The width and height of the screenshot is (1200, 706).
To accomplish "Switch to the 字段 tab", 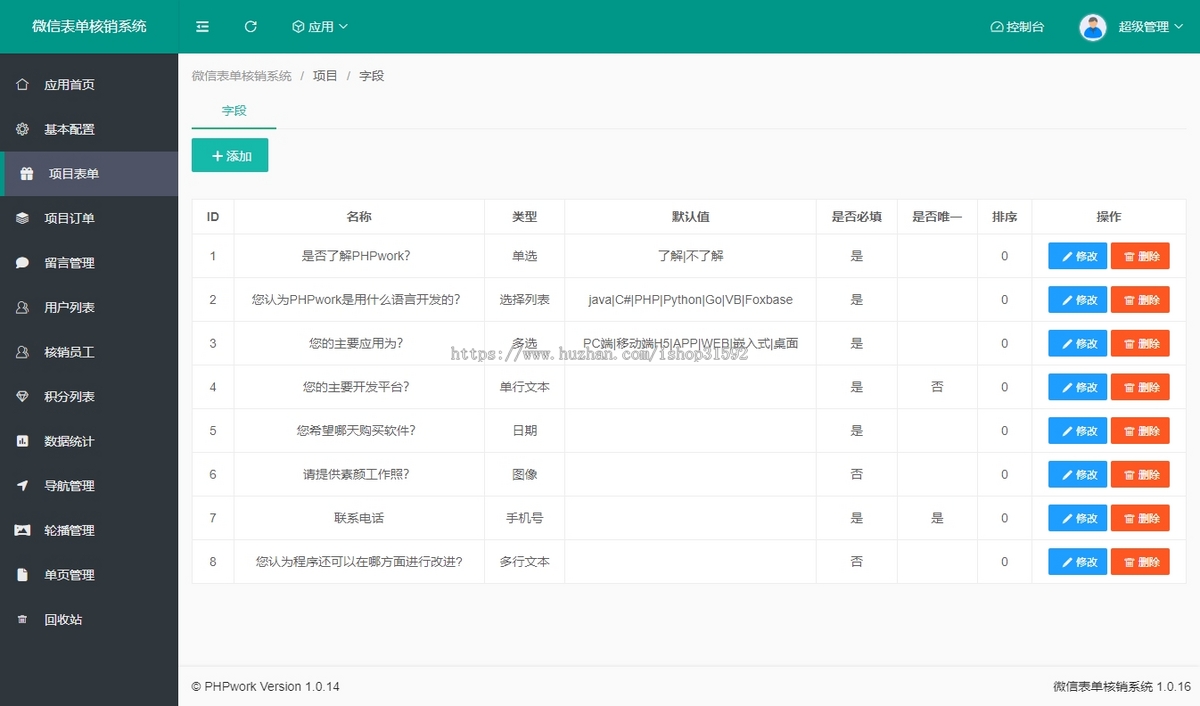I will pyautogui.click(x=233, y=111).
